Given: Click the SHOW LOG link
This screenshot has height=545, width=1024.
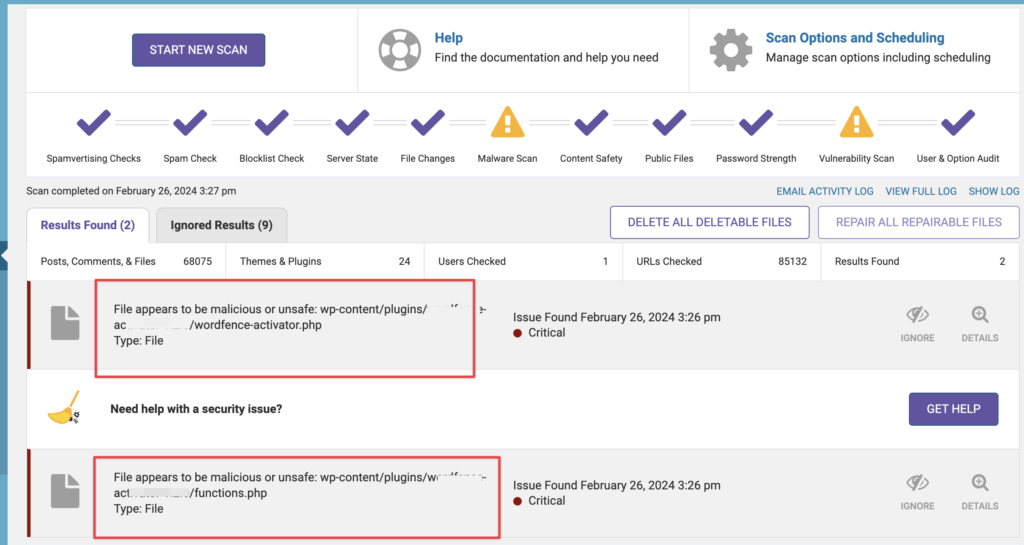Looking at the screenshot, I should [x=993, y=191].
